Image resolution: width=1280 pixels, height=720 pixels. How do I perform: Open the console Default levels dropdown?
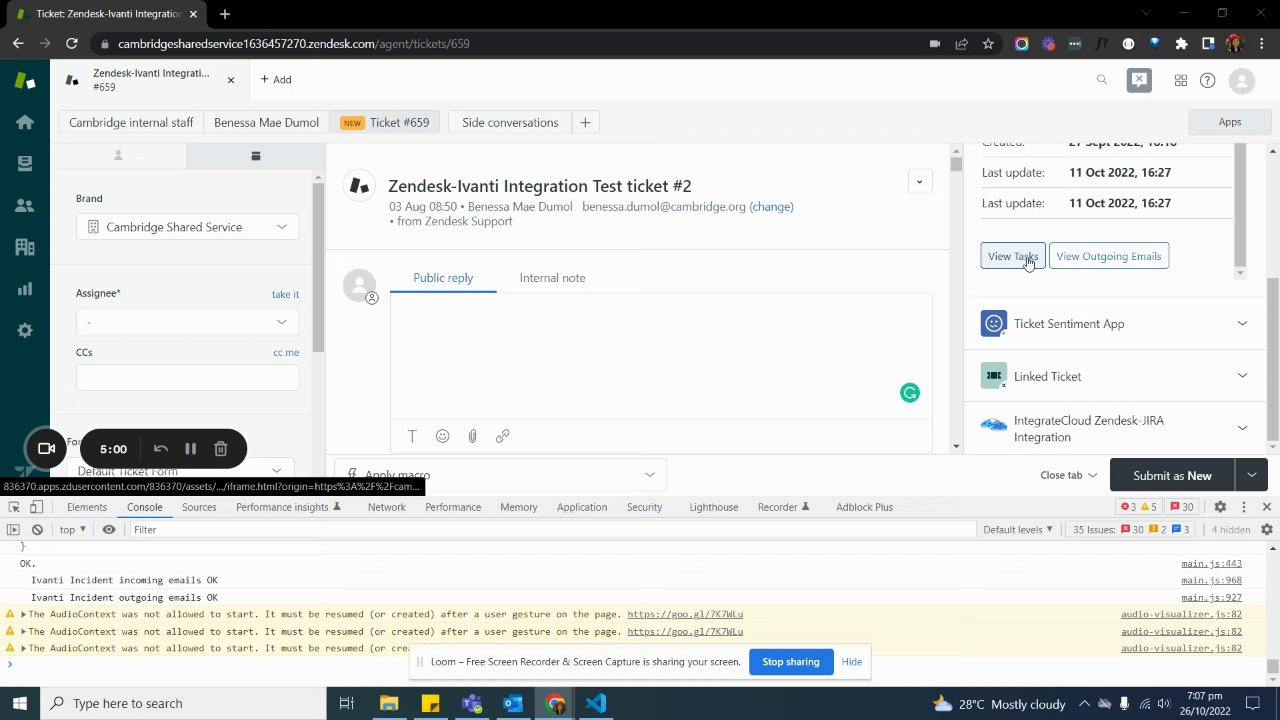pyautogui.click(x=1018, y=530)
